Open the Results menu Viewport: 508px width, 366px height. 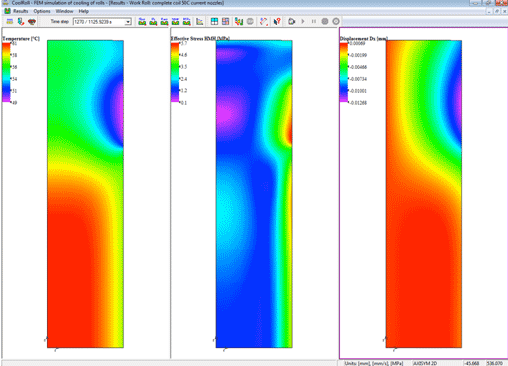pyautogui.click(x=20, y=11)
